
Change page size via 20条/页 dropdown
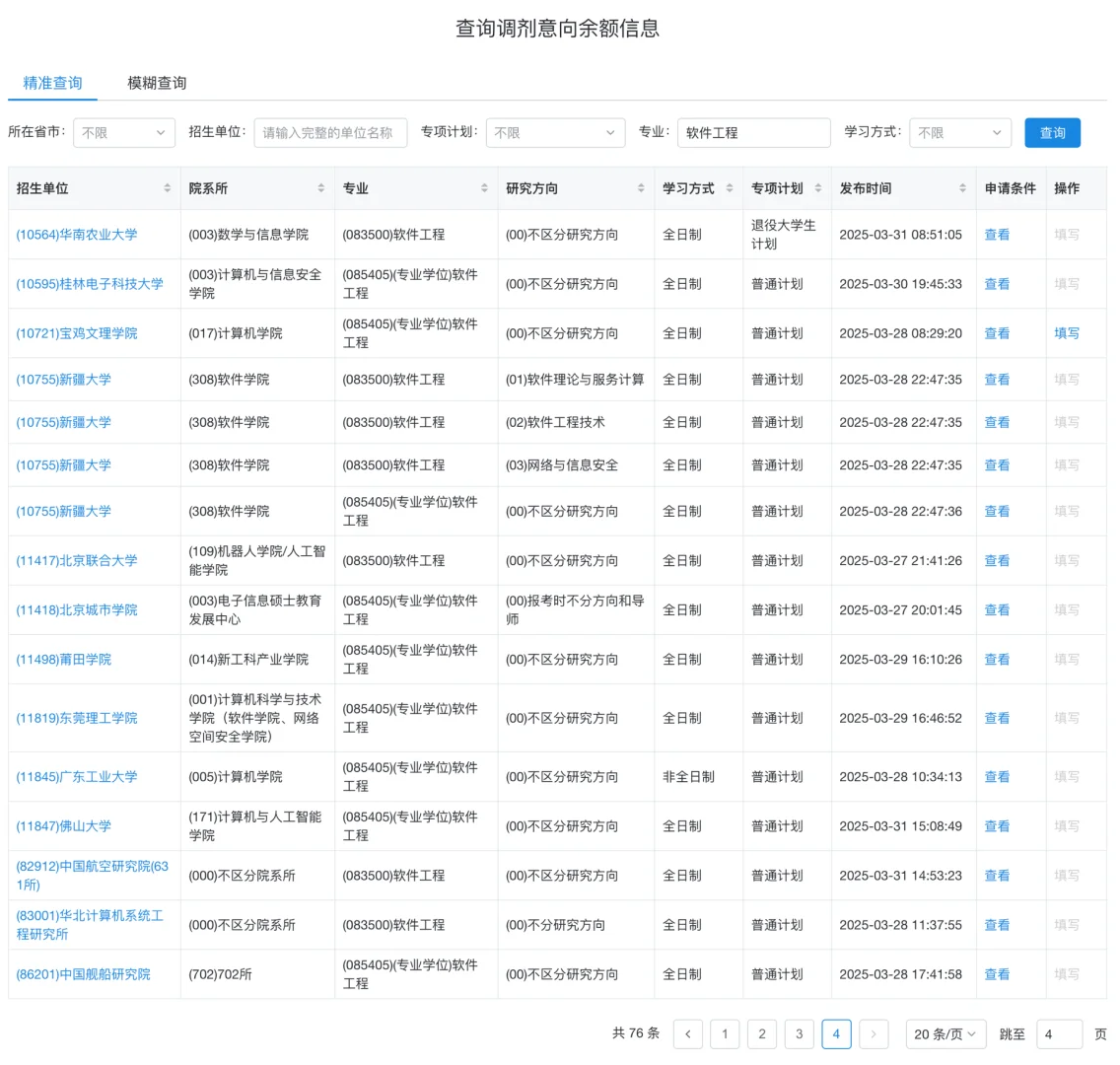click(945, 1034)
